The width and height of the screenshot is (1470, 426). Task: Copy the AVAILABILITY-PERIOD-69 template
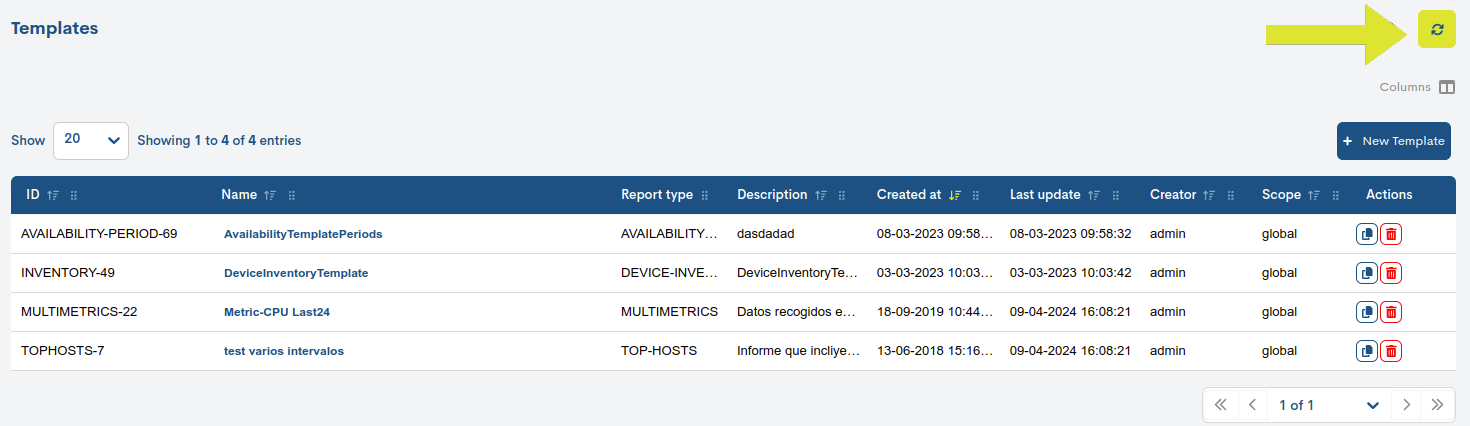(x=1367, y=234)
